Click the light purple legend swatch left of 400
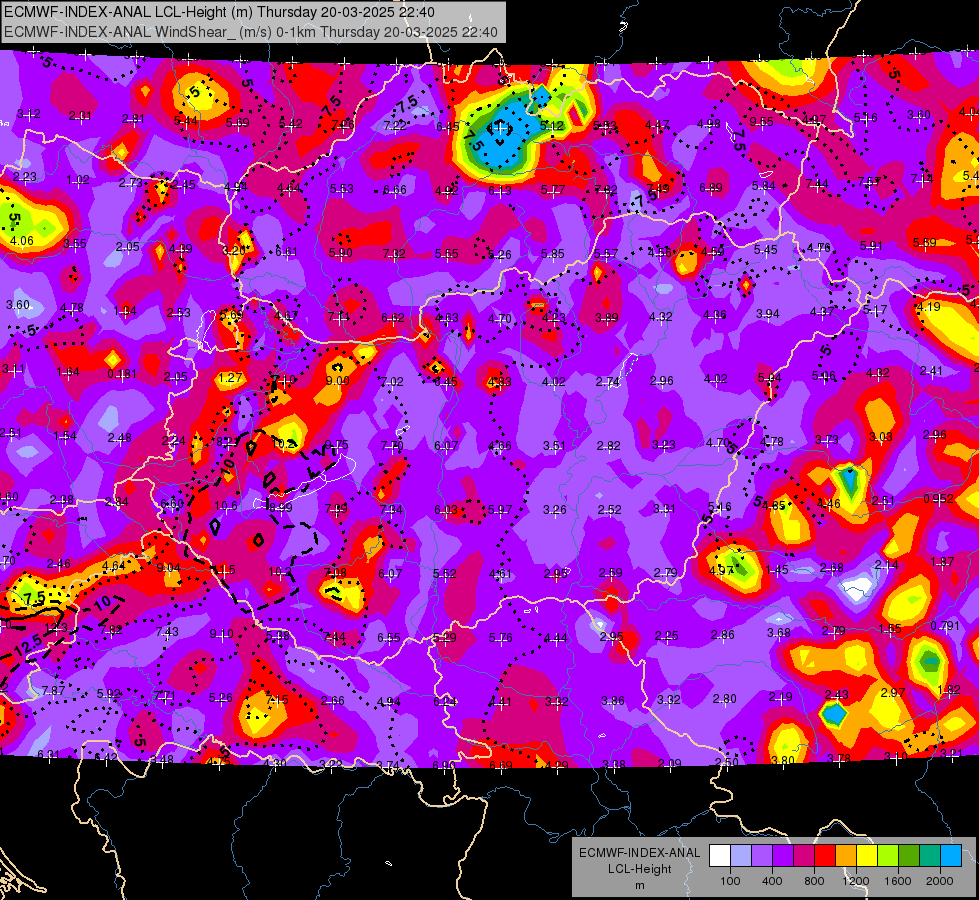The height and width of the screenshot is (900, 979). click(x=762, y=856)
